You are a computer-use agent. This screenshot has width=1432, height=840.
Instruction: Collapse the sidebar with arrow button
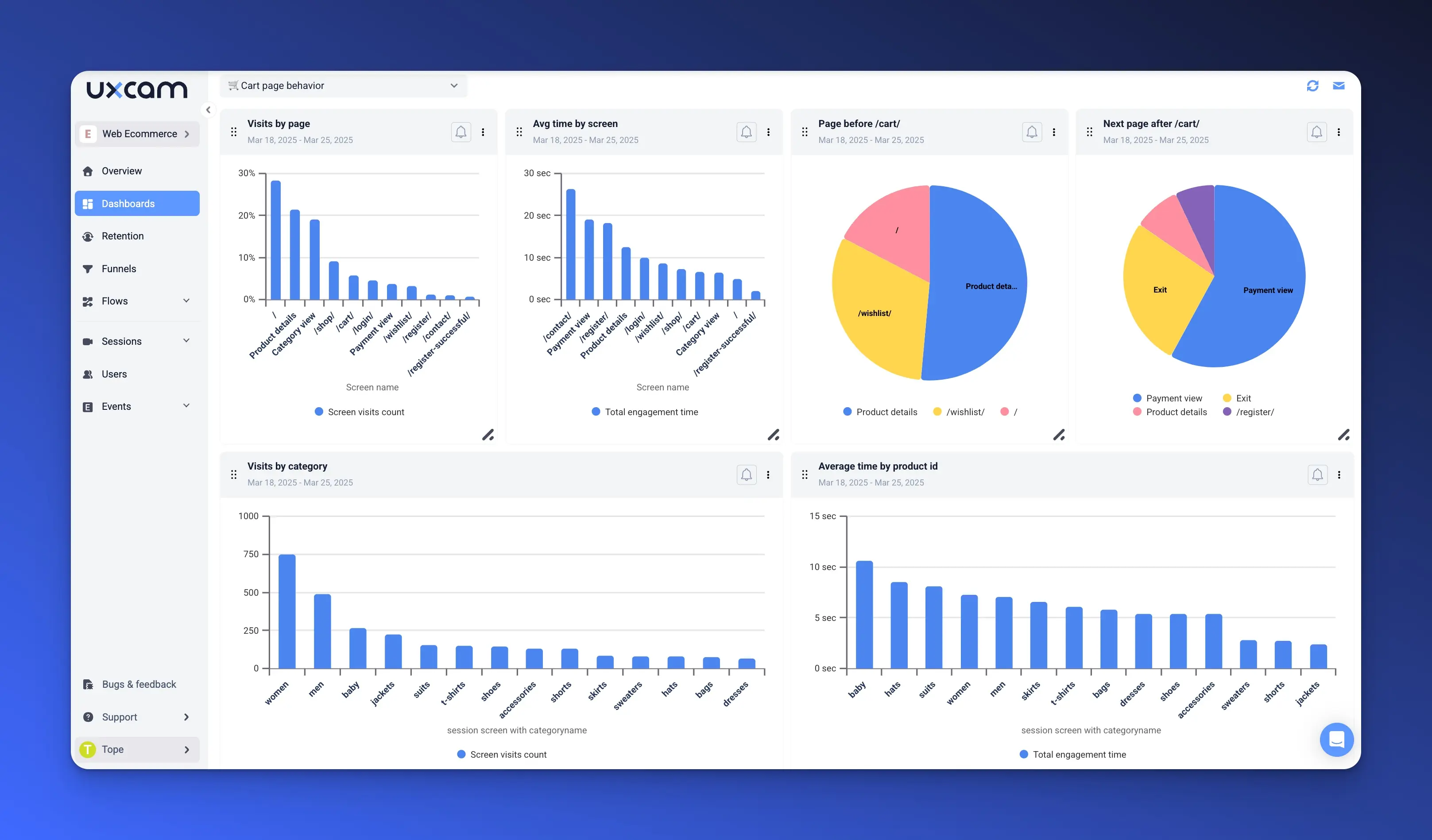click(x=208, y=110)
